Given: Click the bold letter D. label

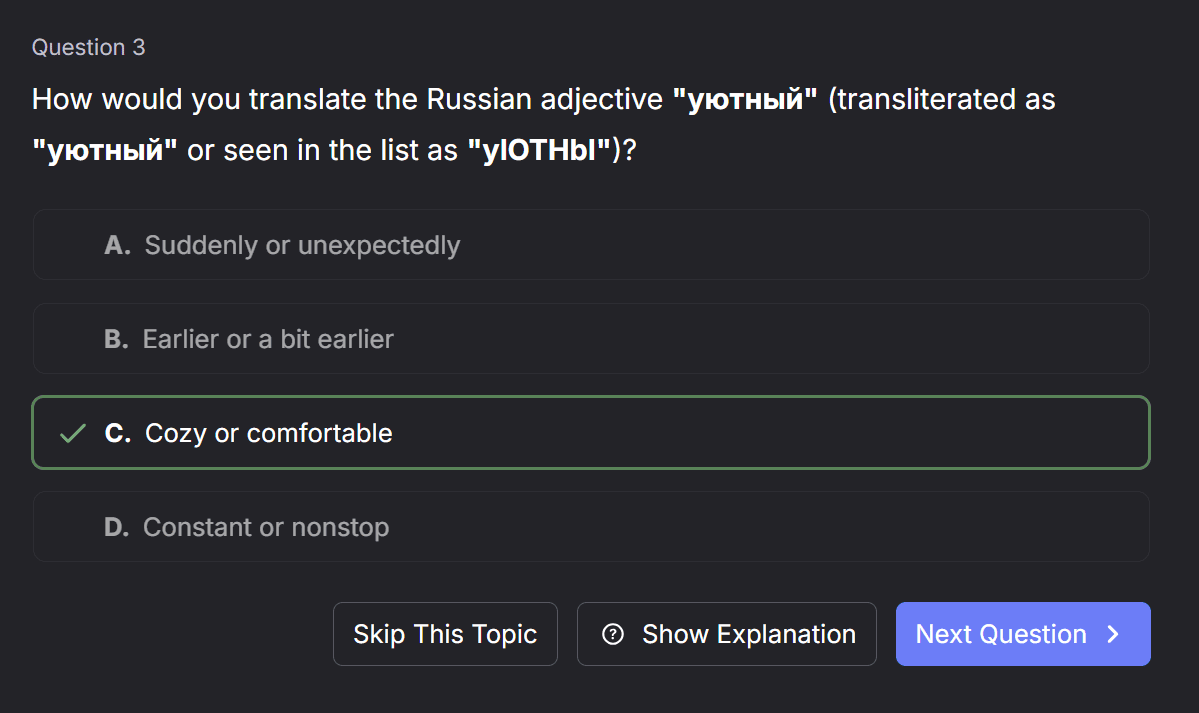Looking at the screenshot, I should click(117, 527).
